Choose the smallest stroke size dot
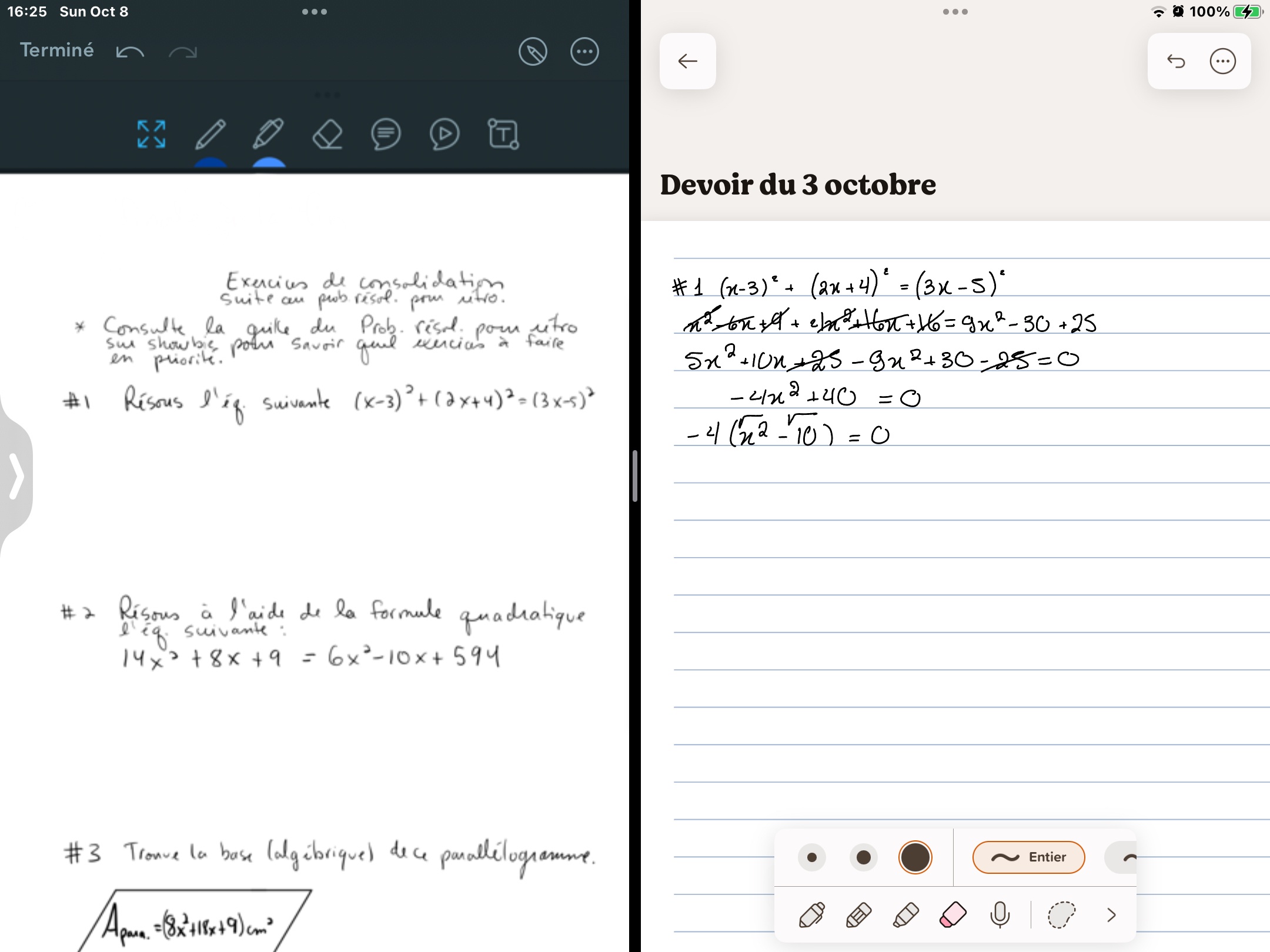The image size is (1270, 952). click(x=812, y=857)
